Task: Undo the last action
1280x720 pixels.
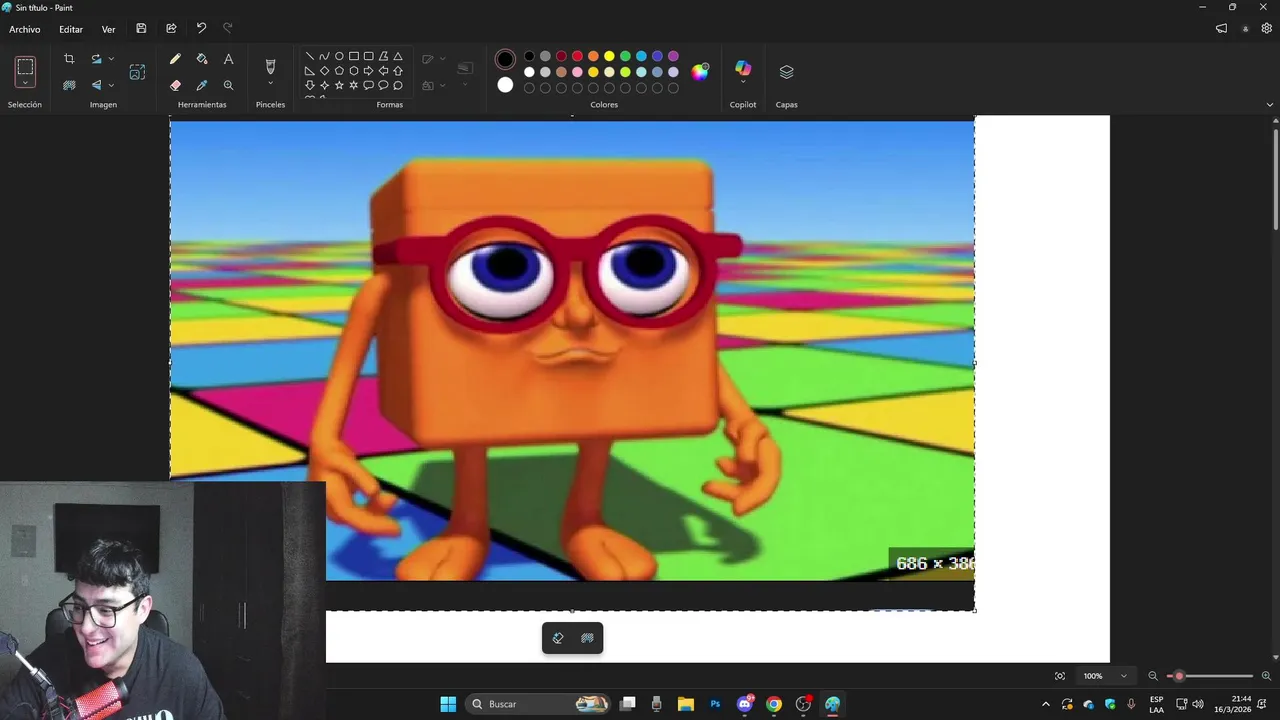Action: pos(201,28)
